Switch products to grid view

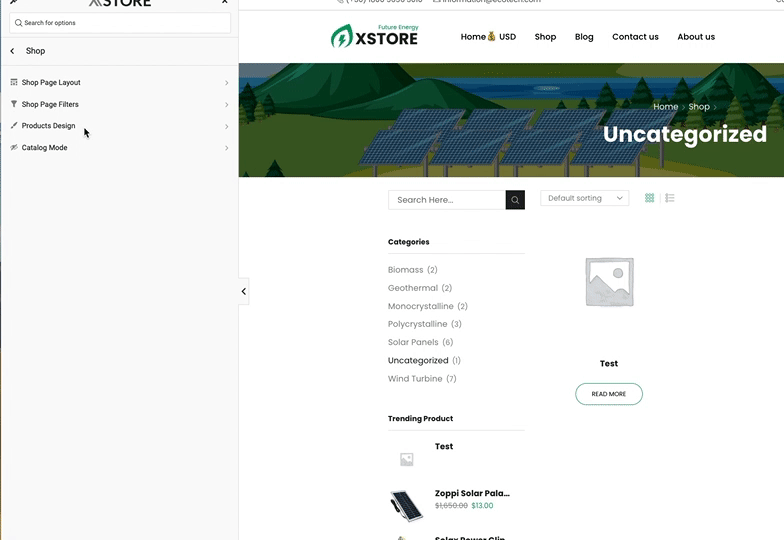click(650, 198)
